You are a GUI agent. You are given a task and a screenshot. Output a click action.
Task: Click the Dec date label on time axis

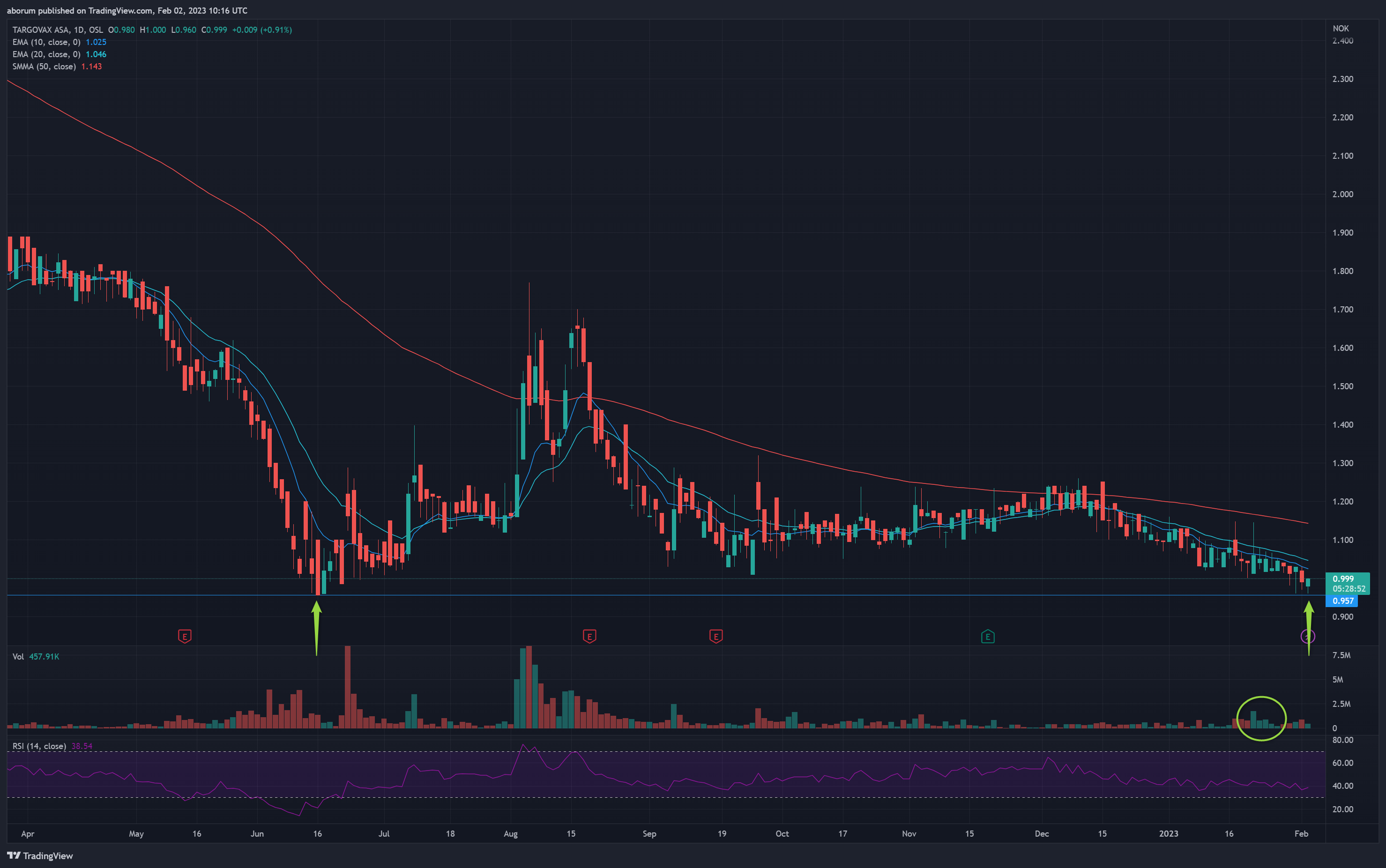click(1042, 833)
